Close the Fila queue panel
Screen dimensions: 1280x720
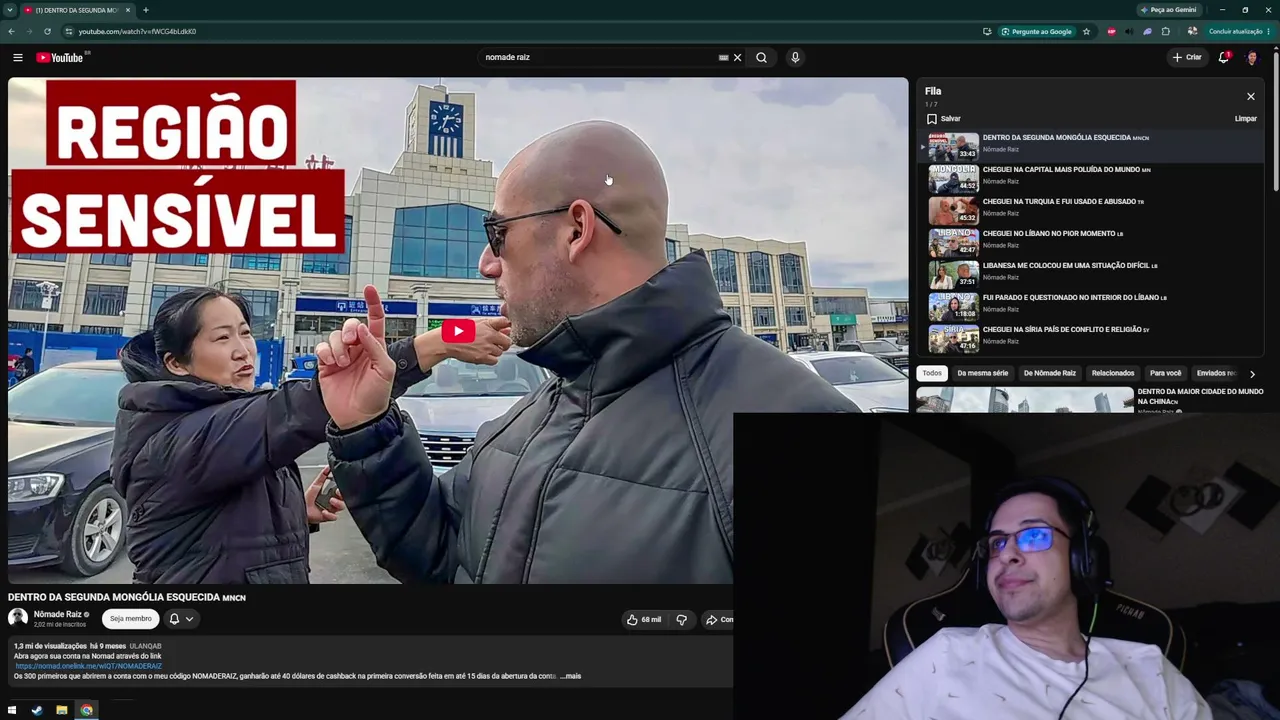pos(1250,97)
